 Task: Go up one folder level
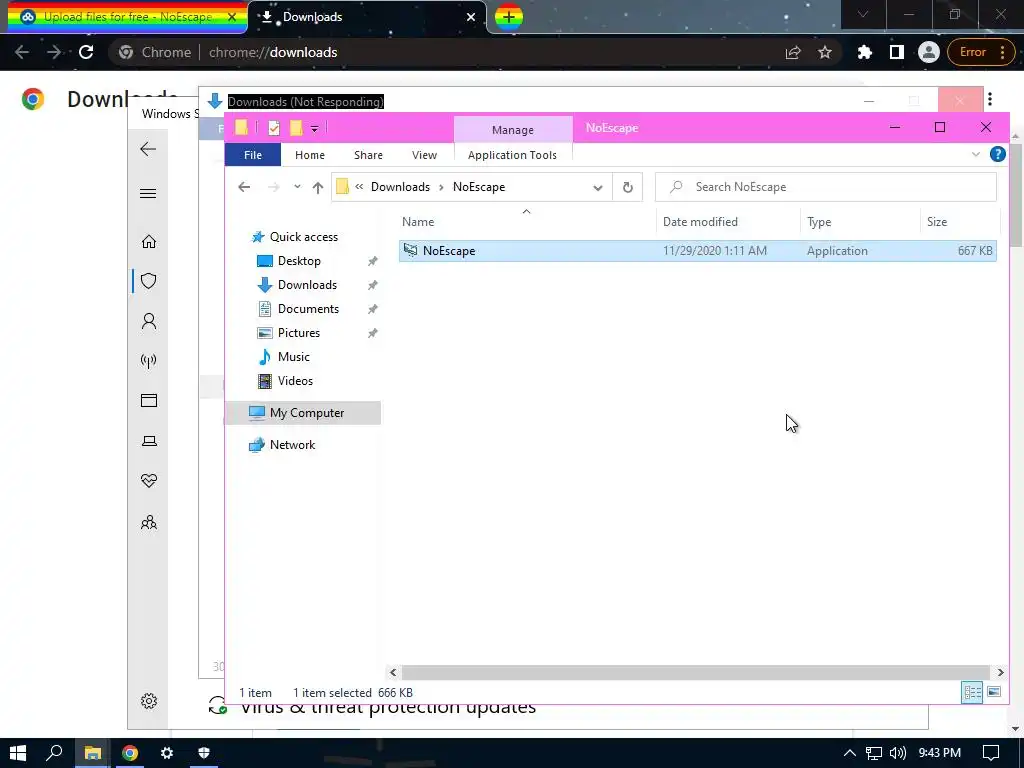point(317,187)
